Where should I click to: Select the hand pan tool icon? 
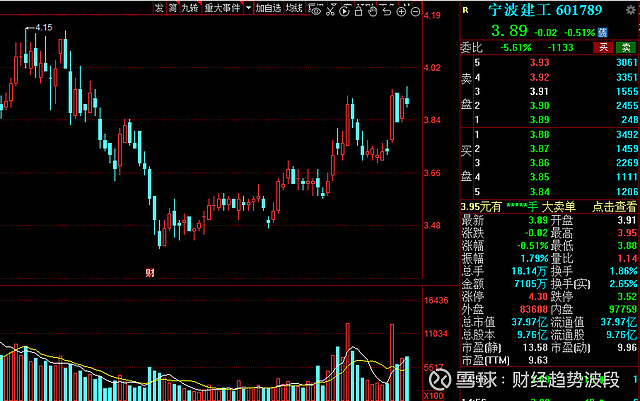point(372,11)
